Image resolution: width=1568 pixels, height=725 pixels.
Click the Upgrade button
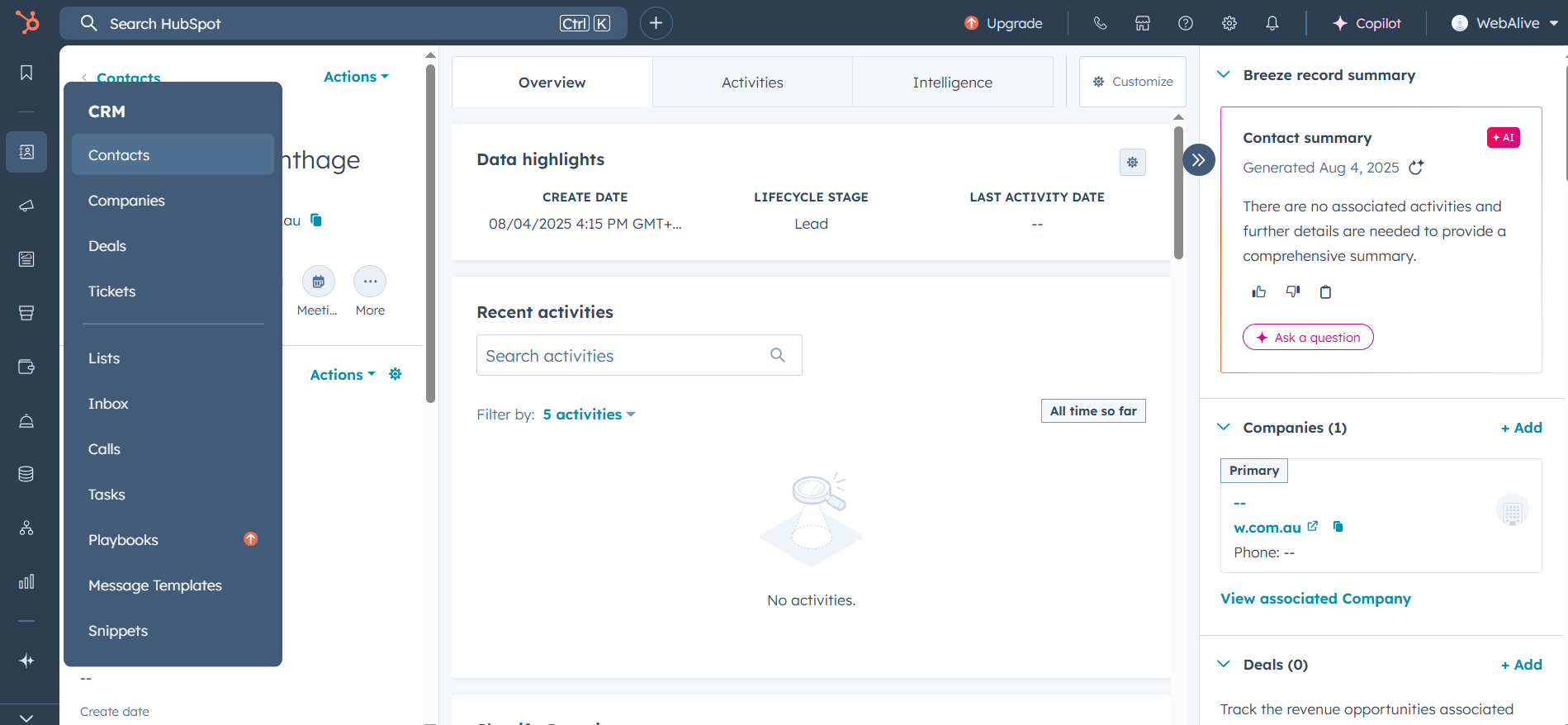pyautogui.click(x=1003, y=23)
